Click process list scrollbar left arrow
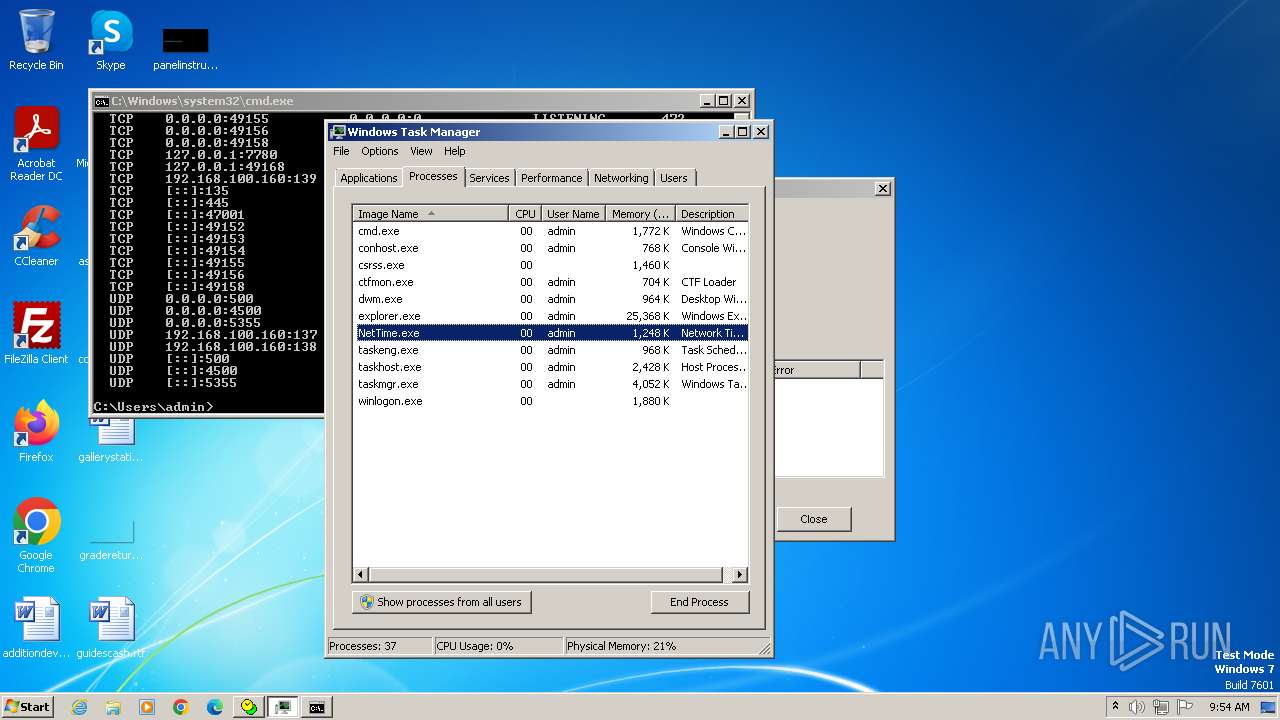 pos(362,575)
